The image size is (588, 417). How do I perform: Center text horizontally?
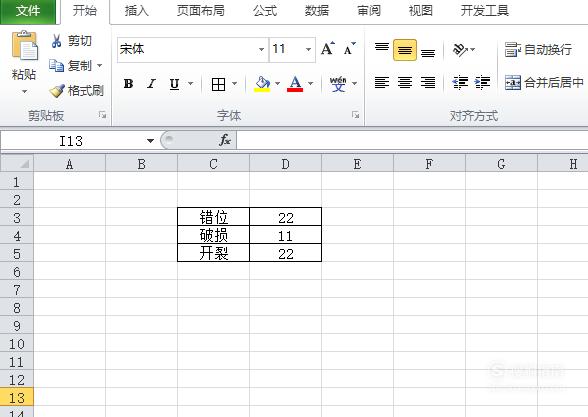[x=405, y=82]
